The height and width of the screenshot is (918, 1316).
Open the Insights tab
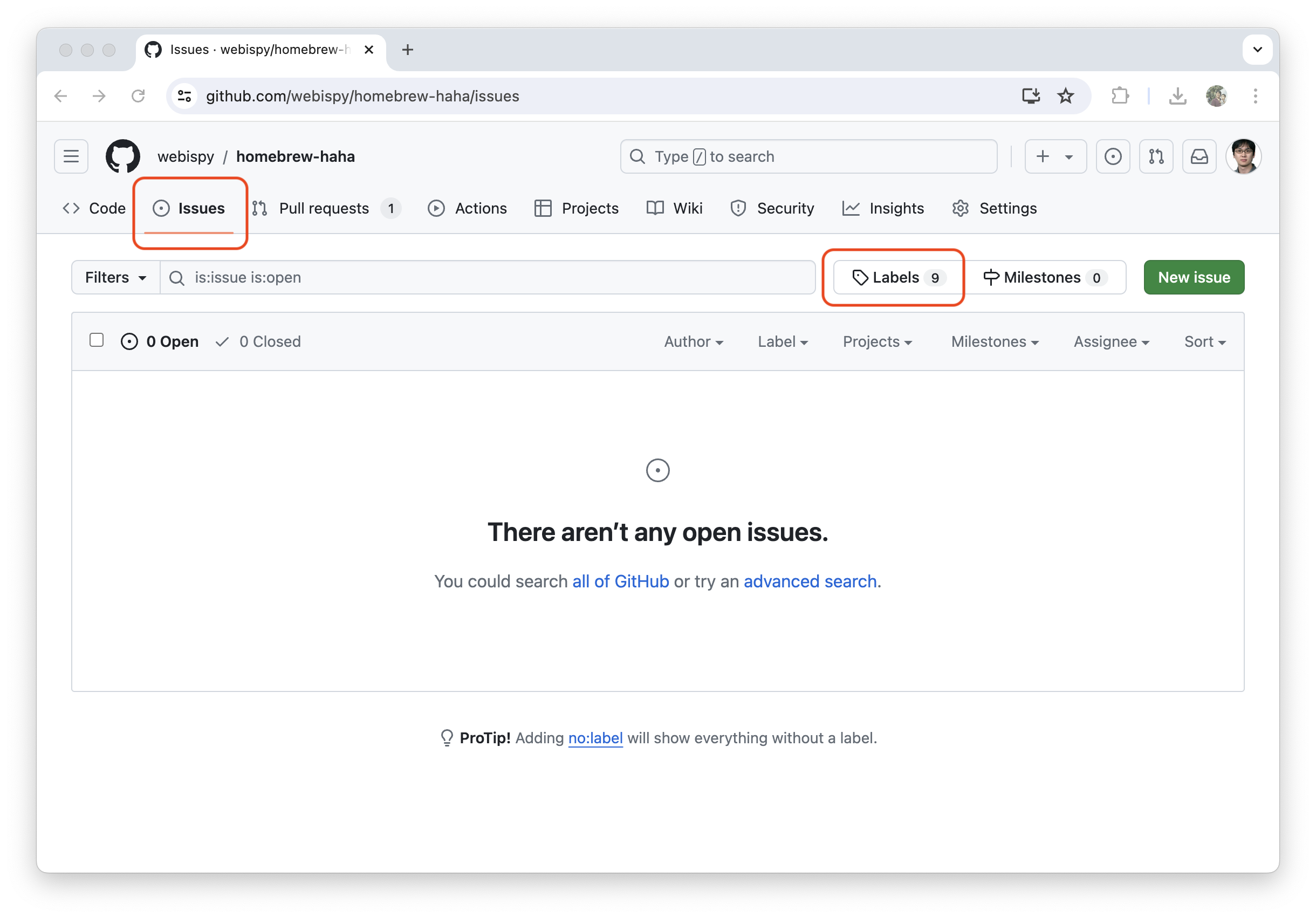point(883,208)
